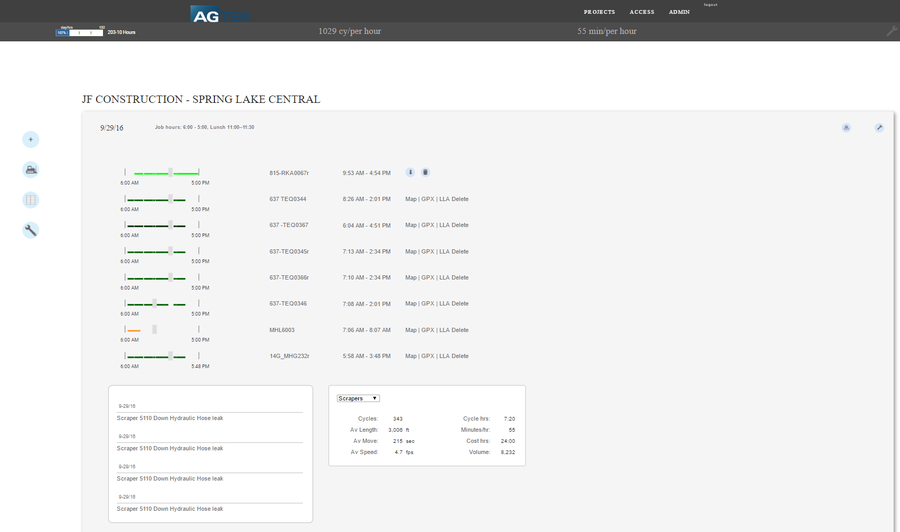
Task: Click the Logout link
Action: tap(710, 5)
